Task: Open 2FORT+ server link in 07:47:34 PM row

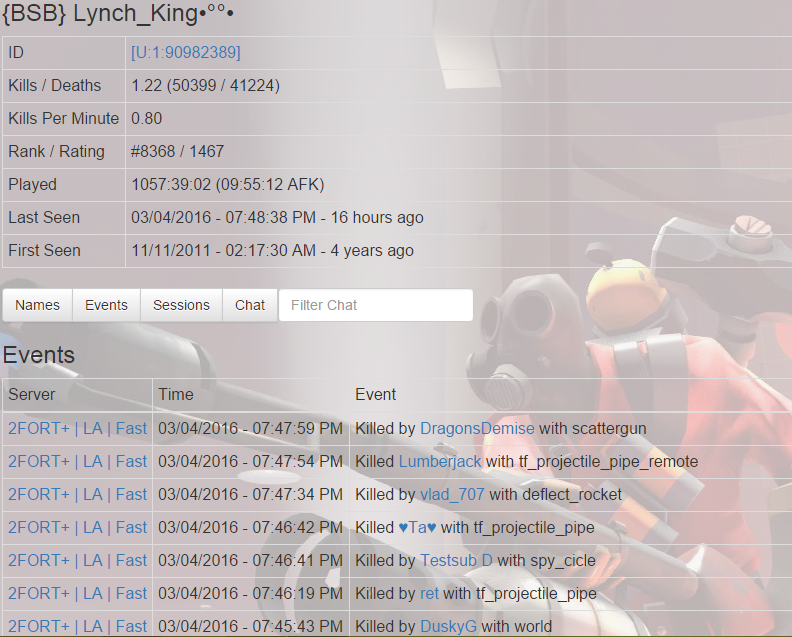Action: pyautogui.click(x=77, y=494)
